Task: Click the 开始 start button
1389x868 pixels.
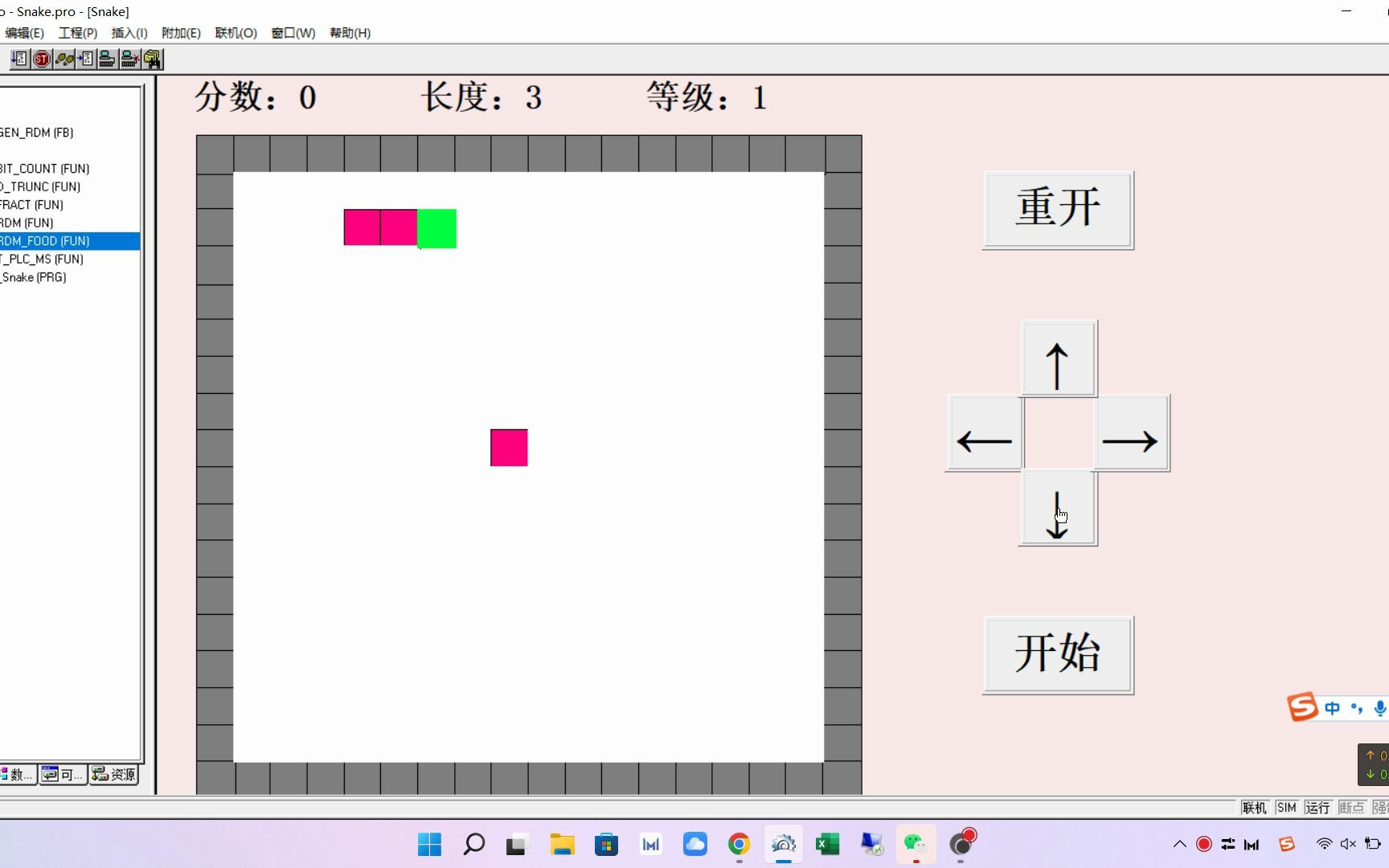Action: [1058, 655]
